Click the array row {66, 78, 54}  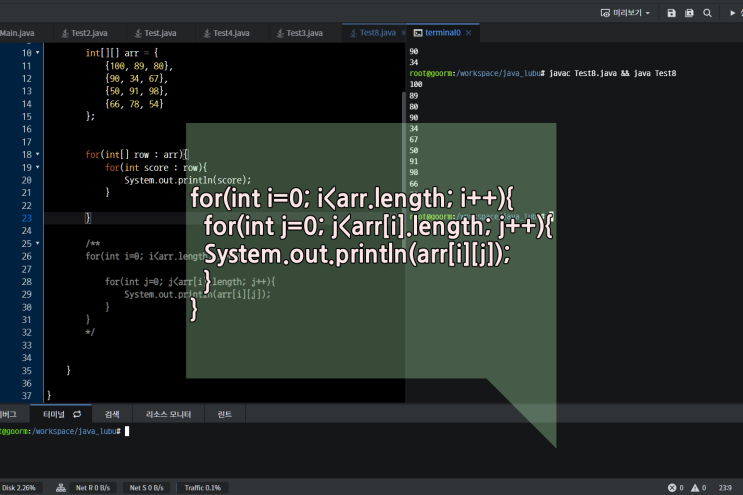pos(134,104)
